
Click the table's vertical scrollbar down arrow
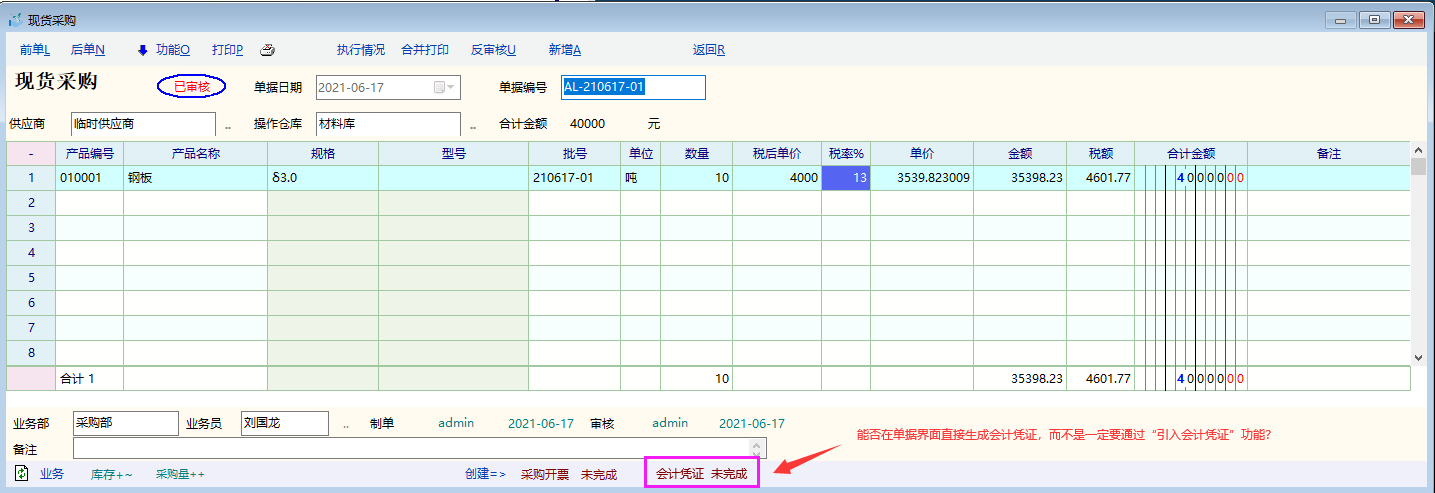[x=1418, y=357]
